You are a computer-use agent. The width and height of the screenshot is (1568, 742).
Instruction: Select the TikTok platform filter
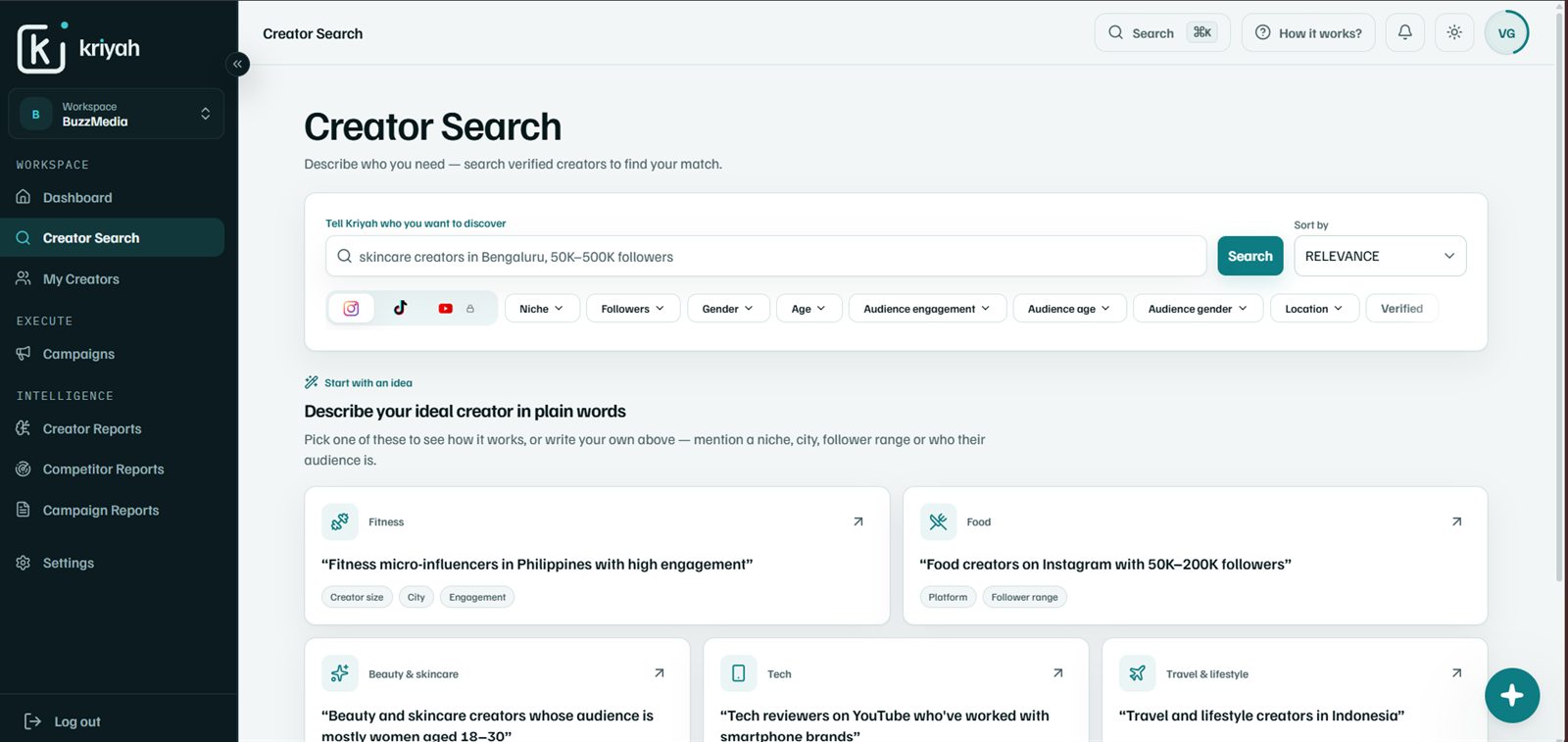point(400,308)
